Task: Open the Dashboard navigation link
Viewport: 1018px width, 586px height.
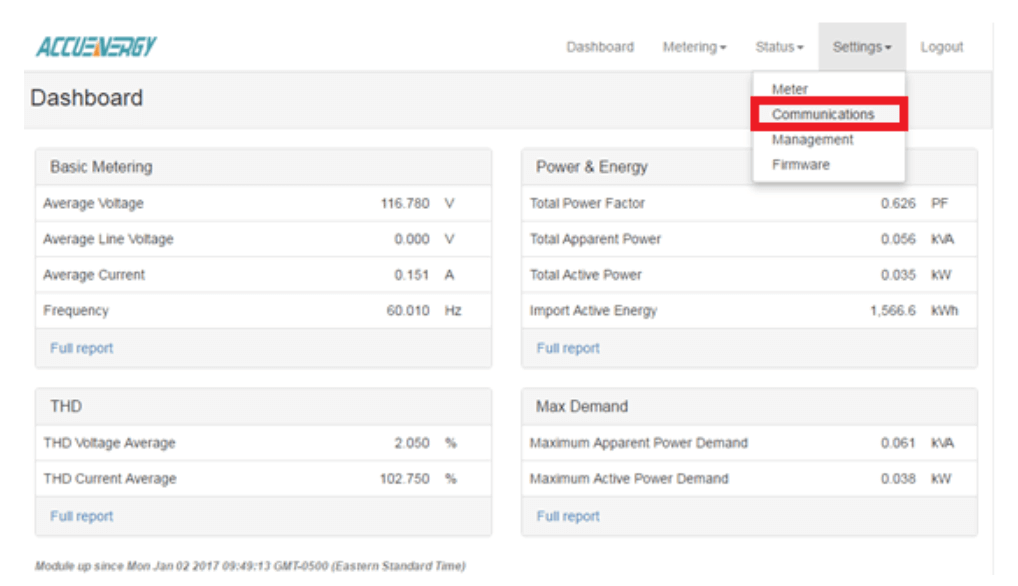Action: (600, 47)
